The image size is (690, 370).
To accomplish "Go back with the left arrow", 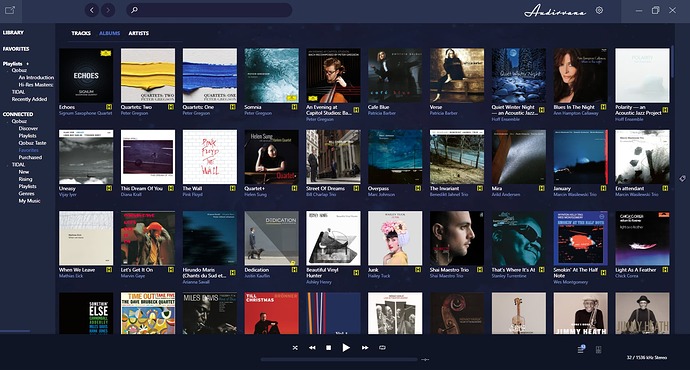I will pyautogui.click(x=92, y=10).
